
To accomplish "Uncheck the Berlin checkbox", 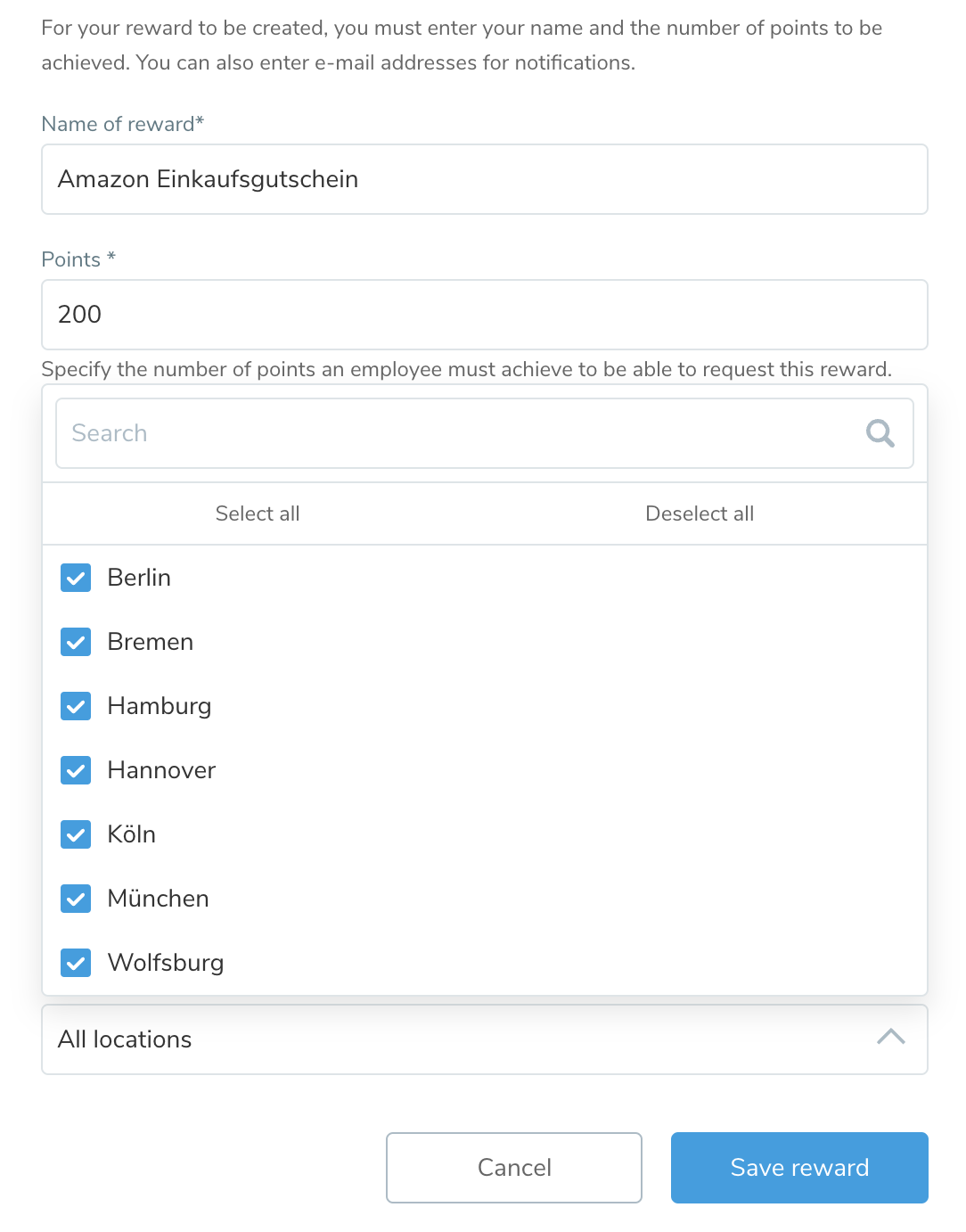I will (76, 578).
